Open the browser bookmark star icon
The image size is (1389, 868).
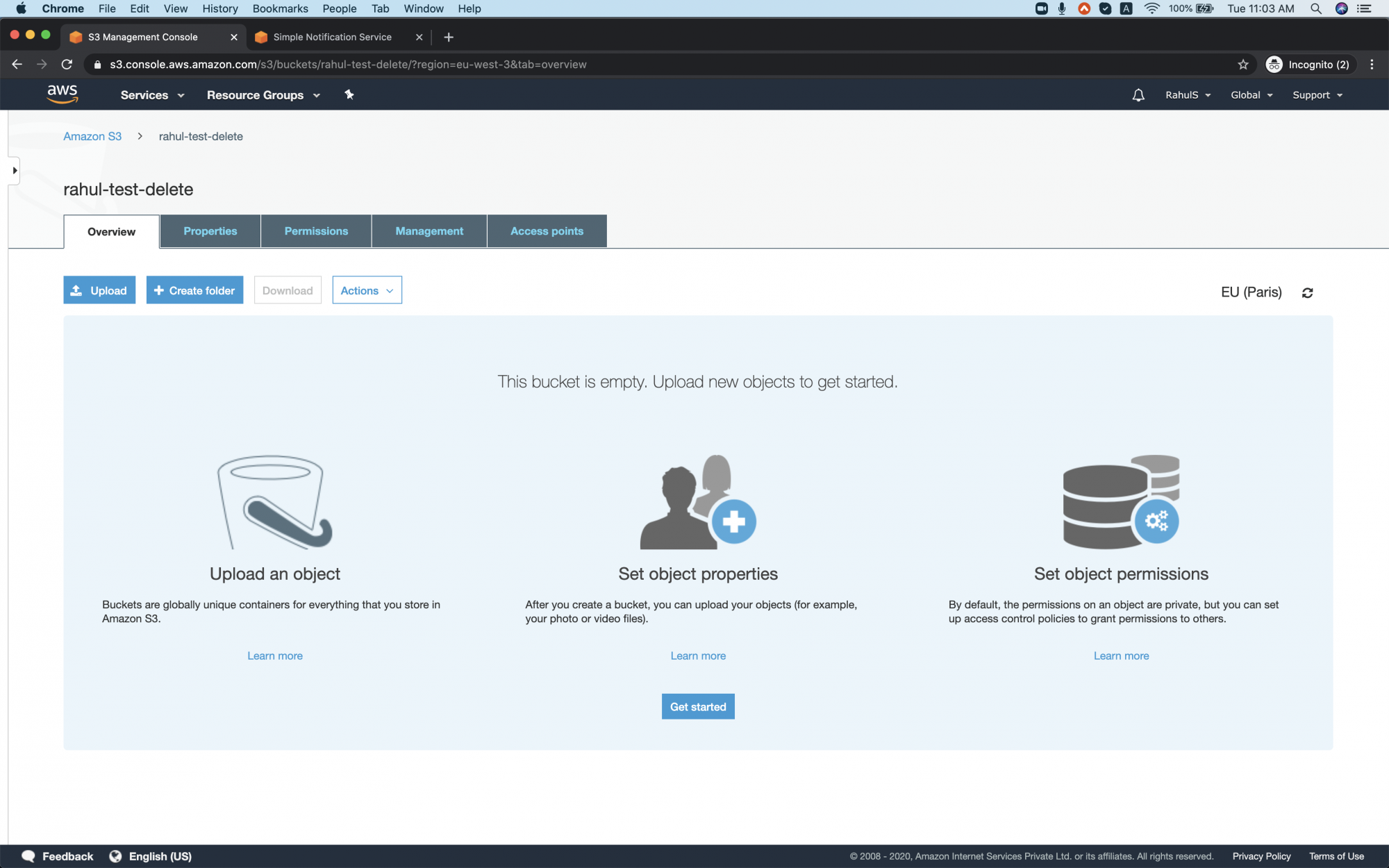tap(1242, 64)
